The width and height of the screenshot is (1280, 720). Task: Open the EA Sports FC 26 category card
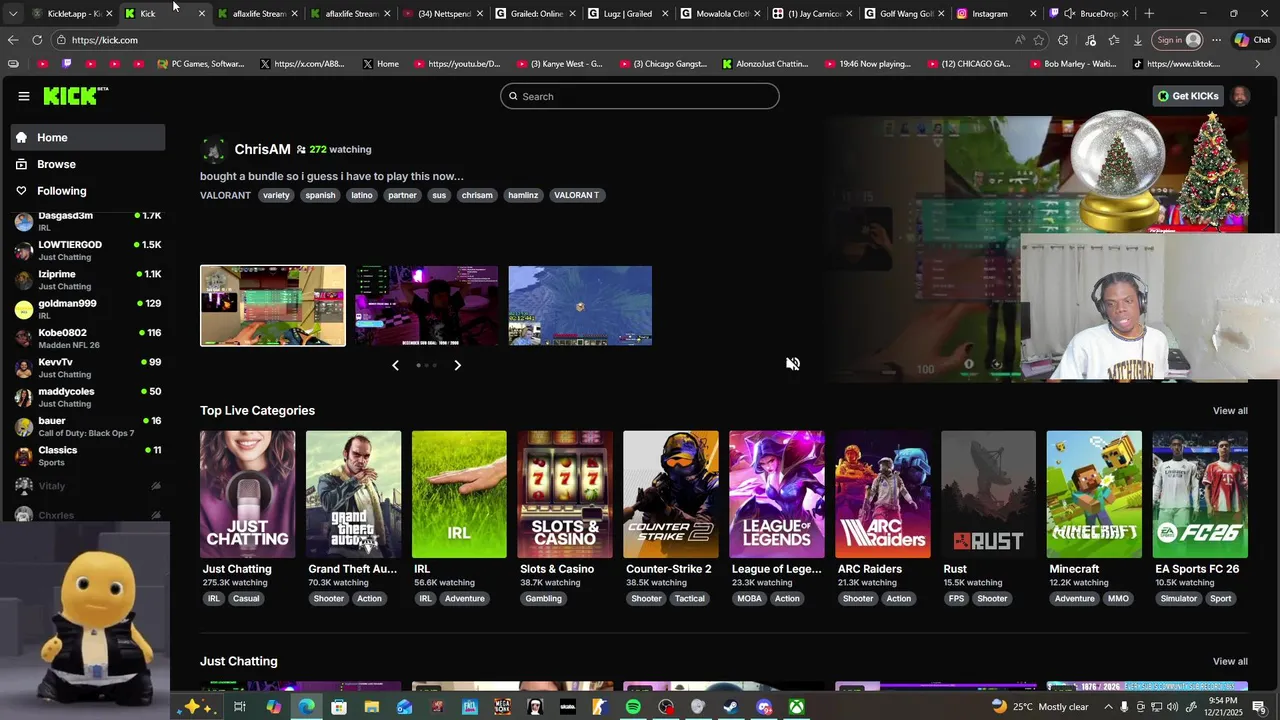coord(1200,494)
